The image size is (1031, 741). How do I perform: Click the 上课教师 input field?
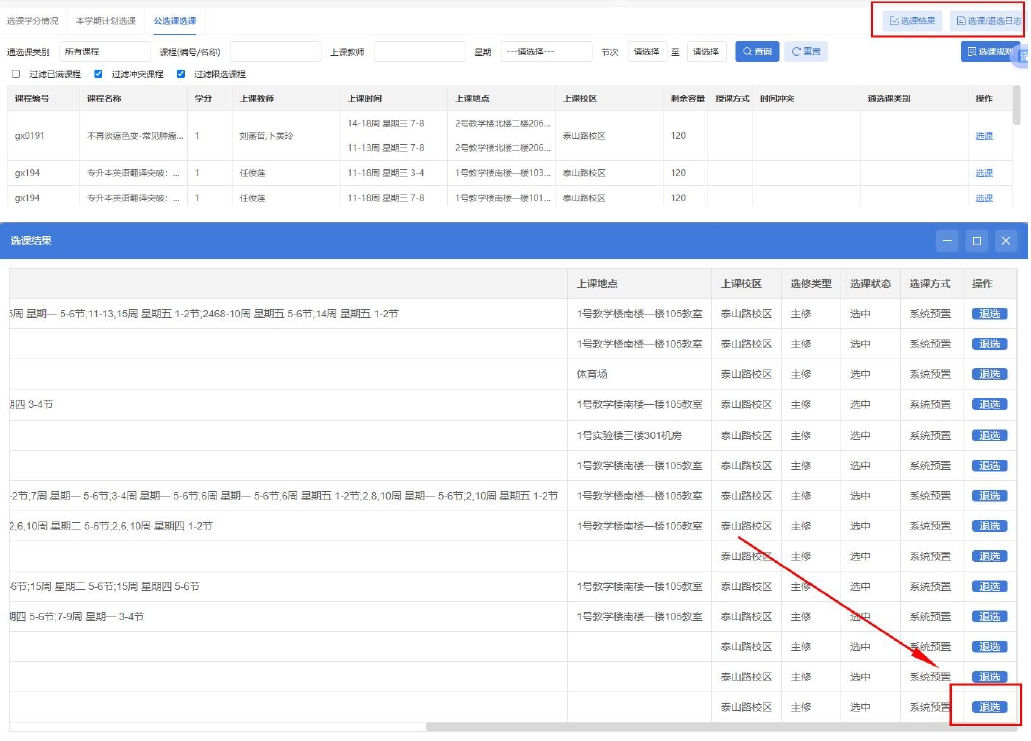point(419,52)
